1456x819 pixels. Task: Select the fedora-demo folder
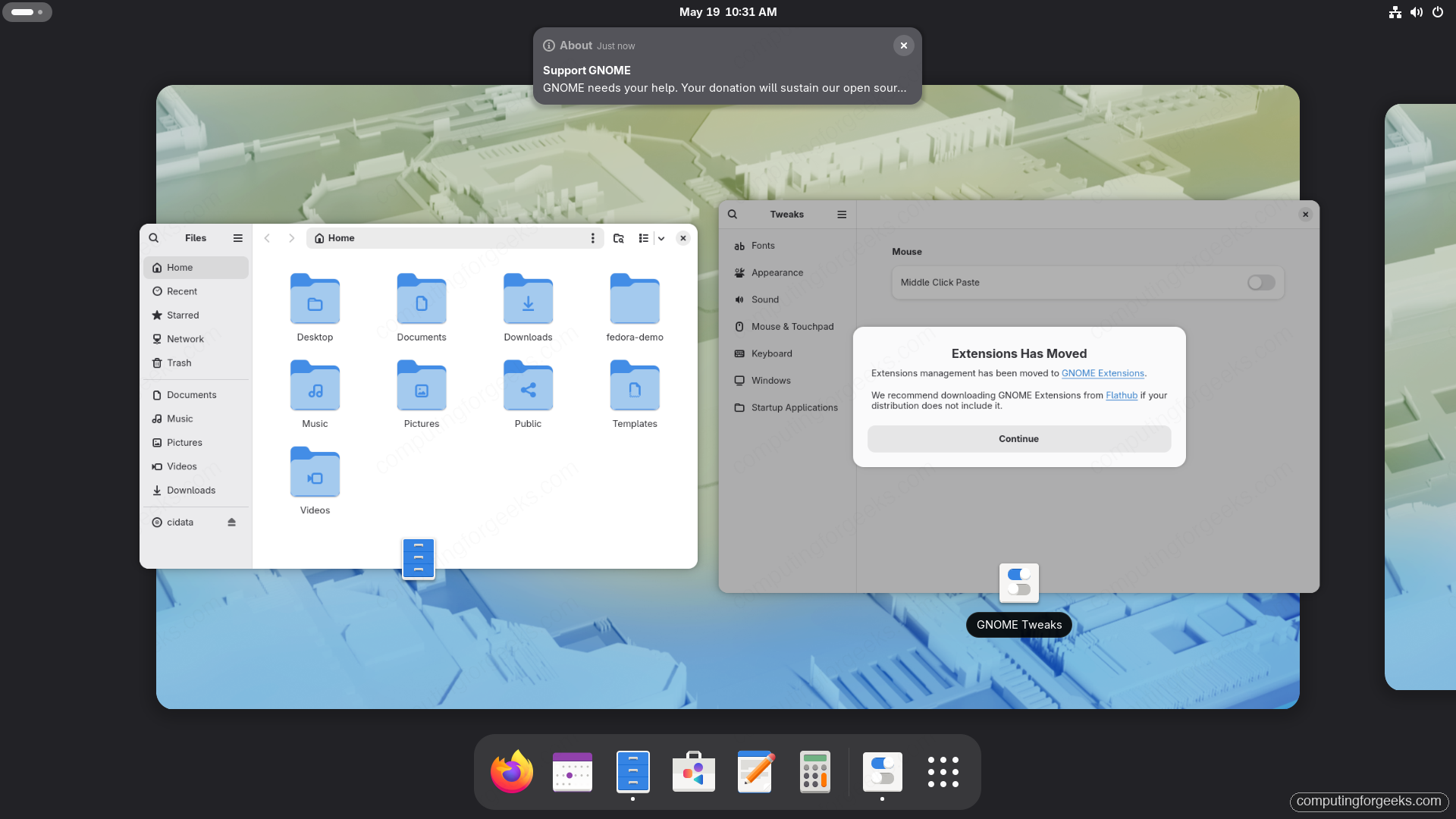[635, 307]
